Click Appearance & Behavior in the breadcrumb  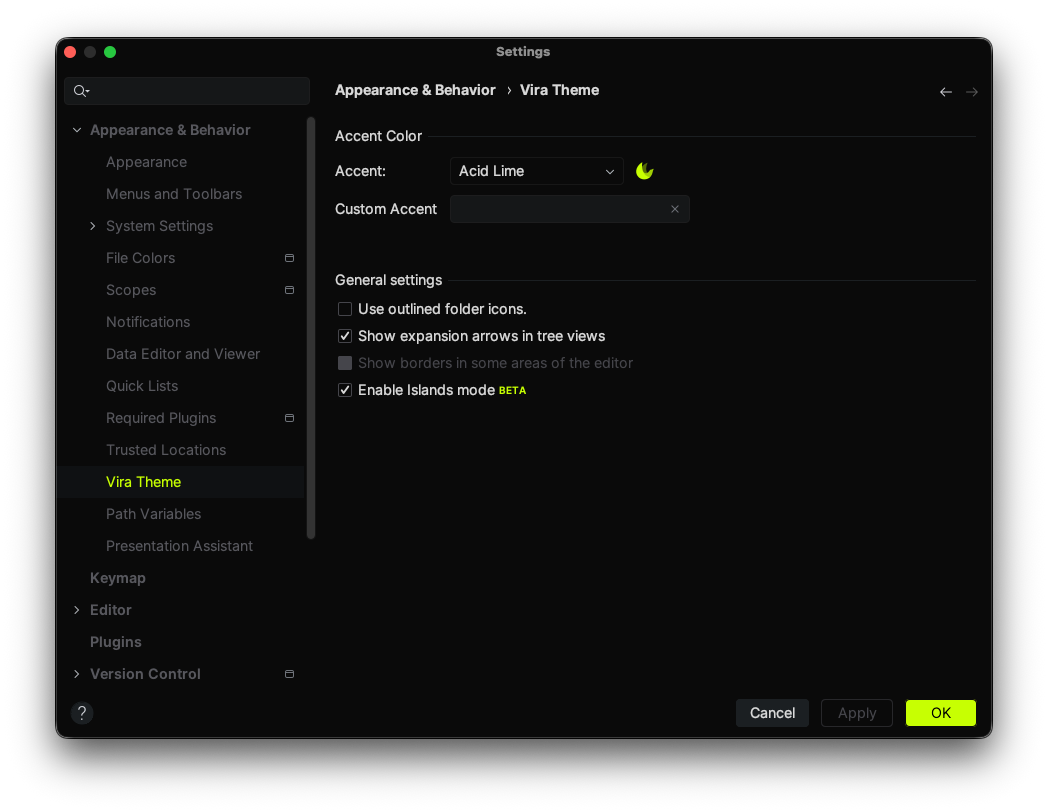pyautogui.click(x=415, y=90)
